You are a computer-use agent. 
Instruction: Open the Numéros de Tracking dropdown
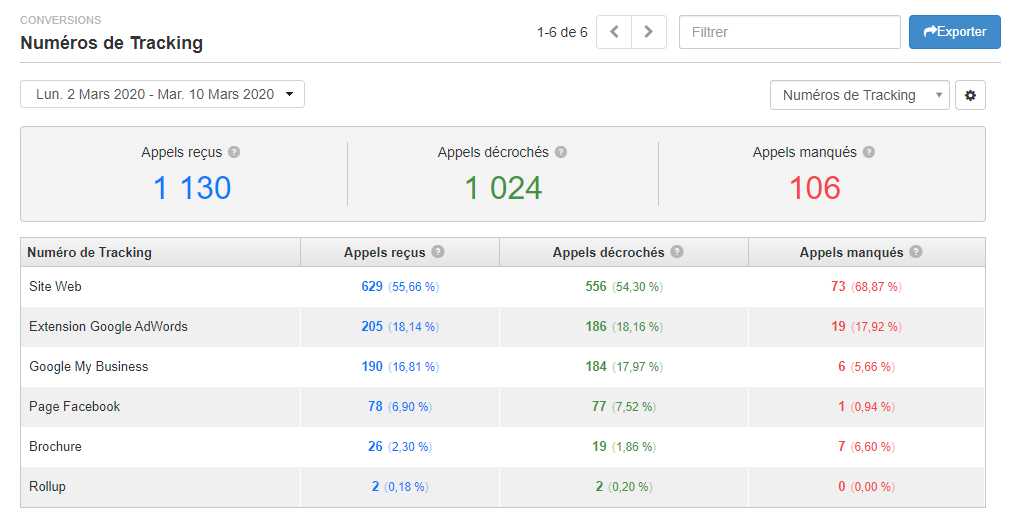click(859, 95)
